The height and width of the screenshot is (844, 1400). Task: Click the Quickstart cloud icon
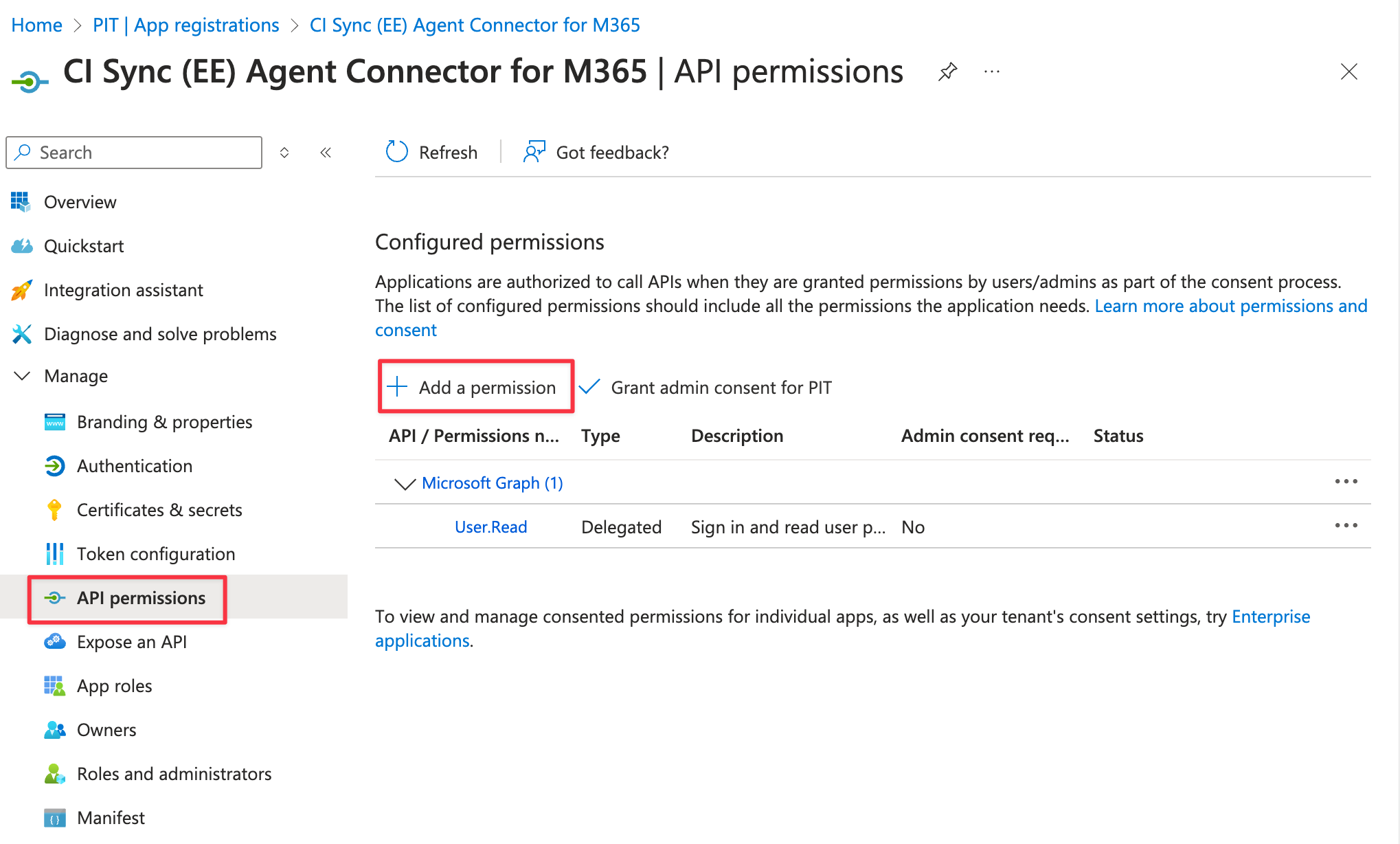tap(22, 245)
